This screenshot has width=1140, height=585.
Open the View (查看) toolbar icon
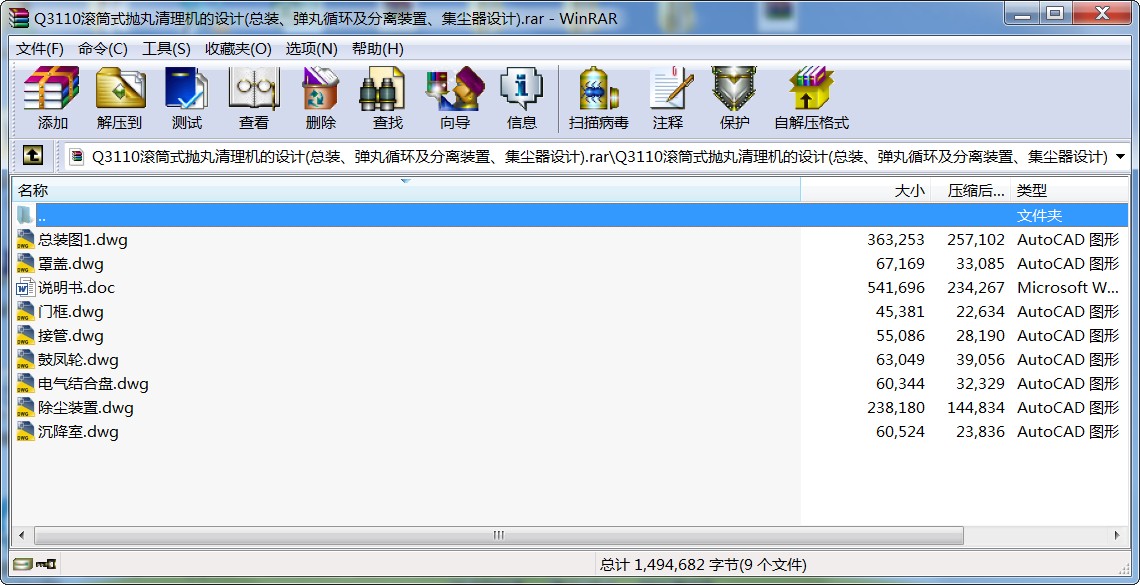pyautogui.click(x=253, y=98)
